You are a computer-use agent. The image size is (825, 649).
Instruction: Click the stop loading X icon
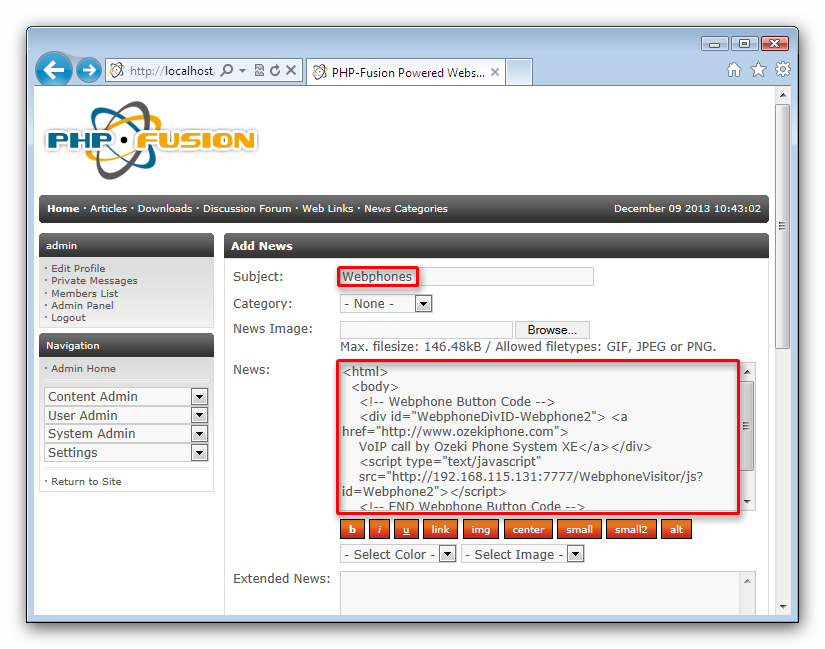[291, 71]
